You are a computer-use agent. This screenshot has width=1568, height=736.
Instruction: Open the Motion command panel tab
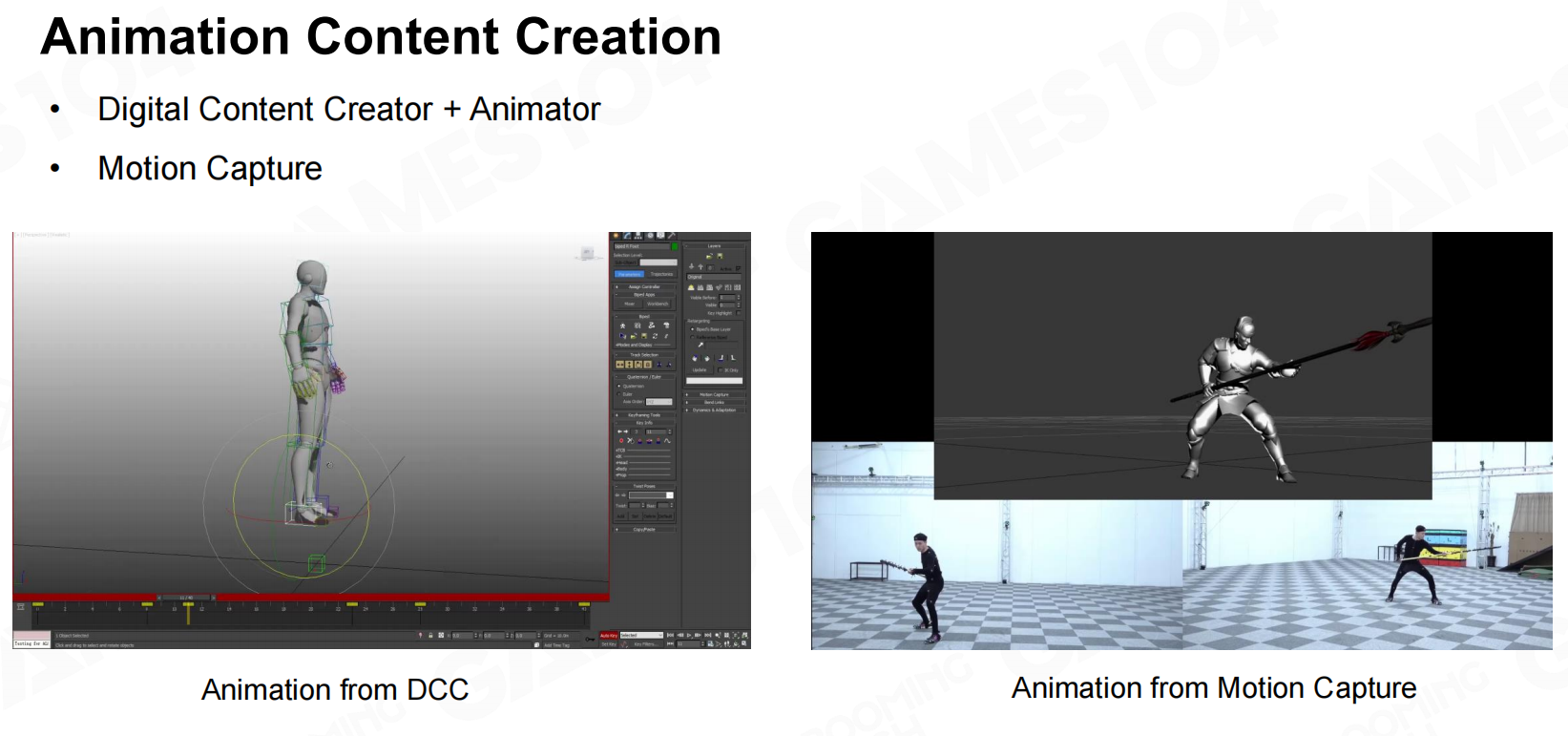650,235
